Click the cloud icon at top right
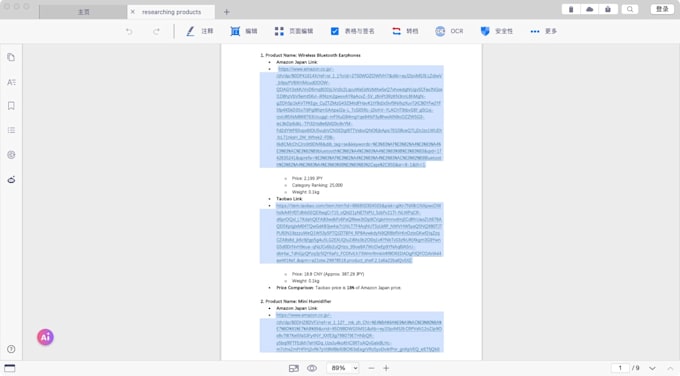The width and height of the screenshot is (680, 376). [589, 9]
